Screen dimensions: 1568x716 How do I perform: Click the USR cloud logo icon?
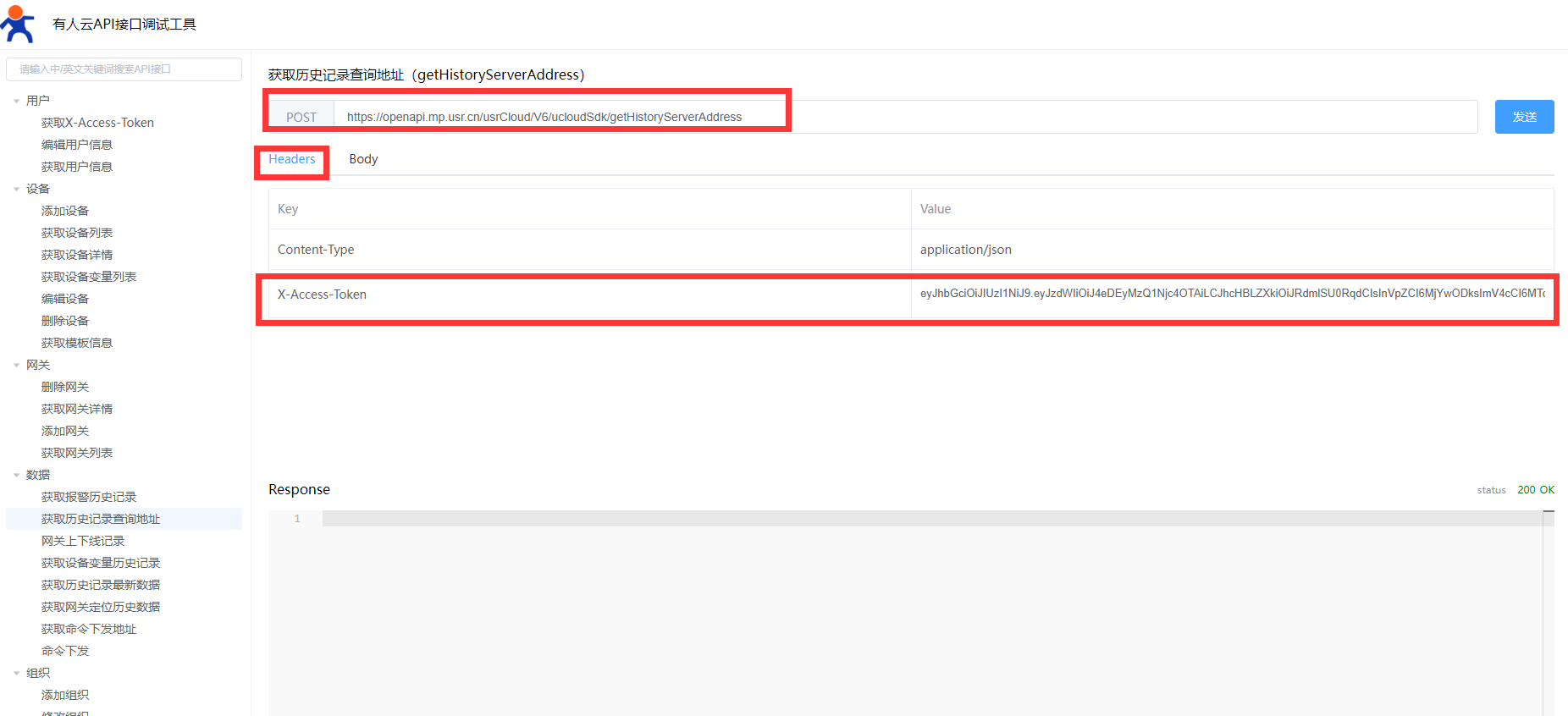[x=18, y=24]
